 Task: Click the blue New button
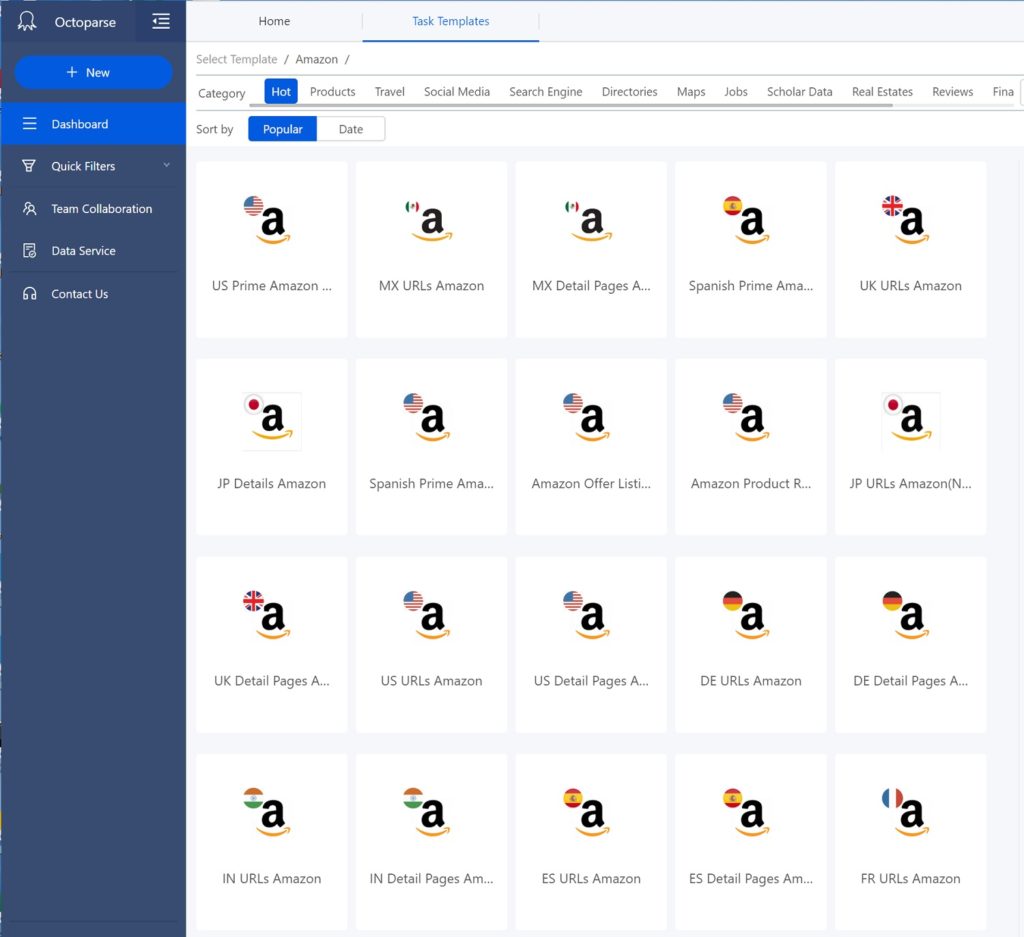pyautogui.click(x=93, y=72)
